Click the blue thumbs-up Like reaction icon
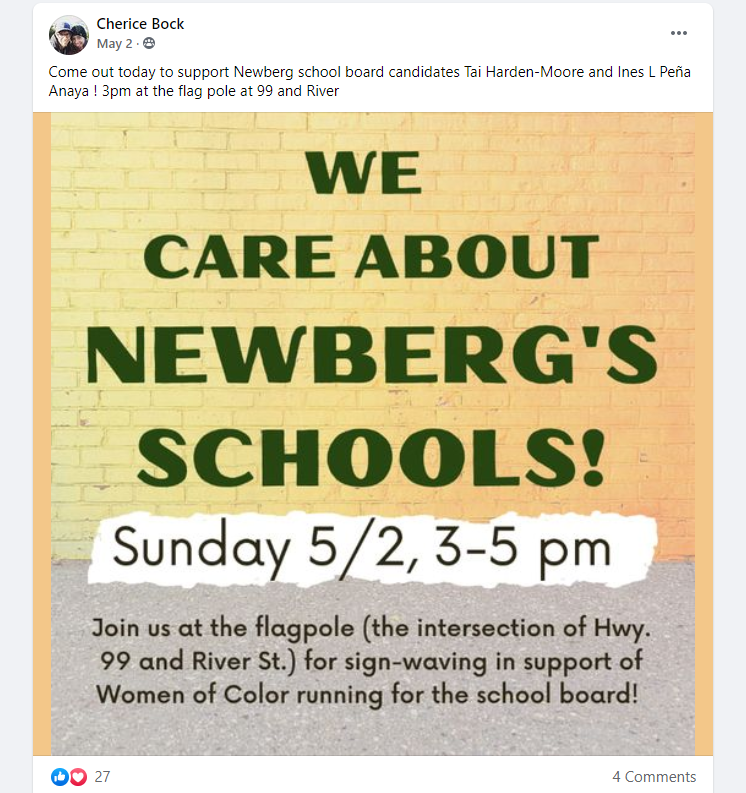This screenshot has width=746, height=793. (59, 776)
